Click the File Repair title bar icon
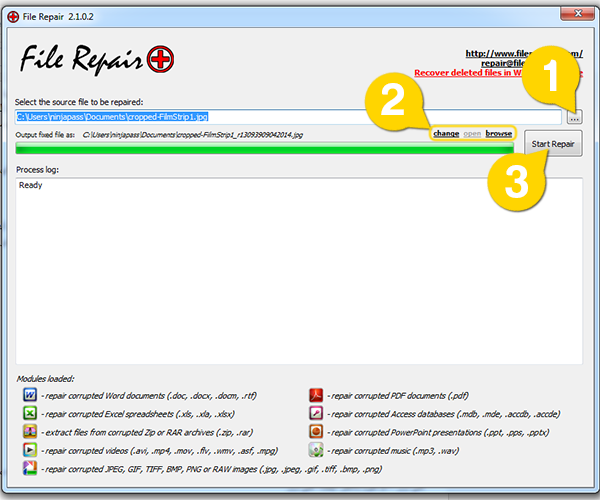This screenshot has height=500, width=600. point(13,17)
